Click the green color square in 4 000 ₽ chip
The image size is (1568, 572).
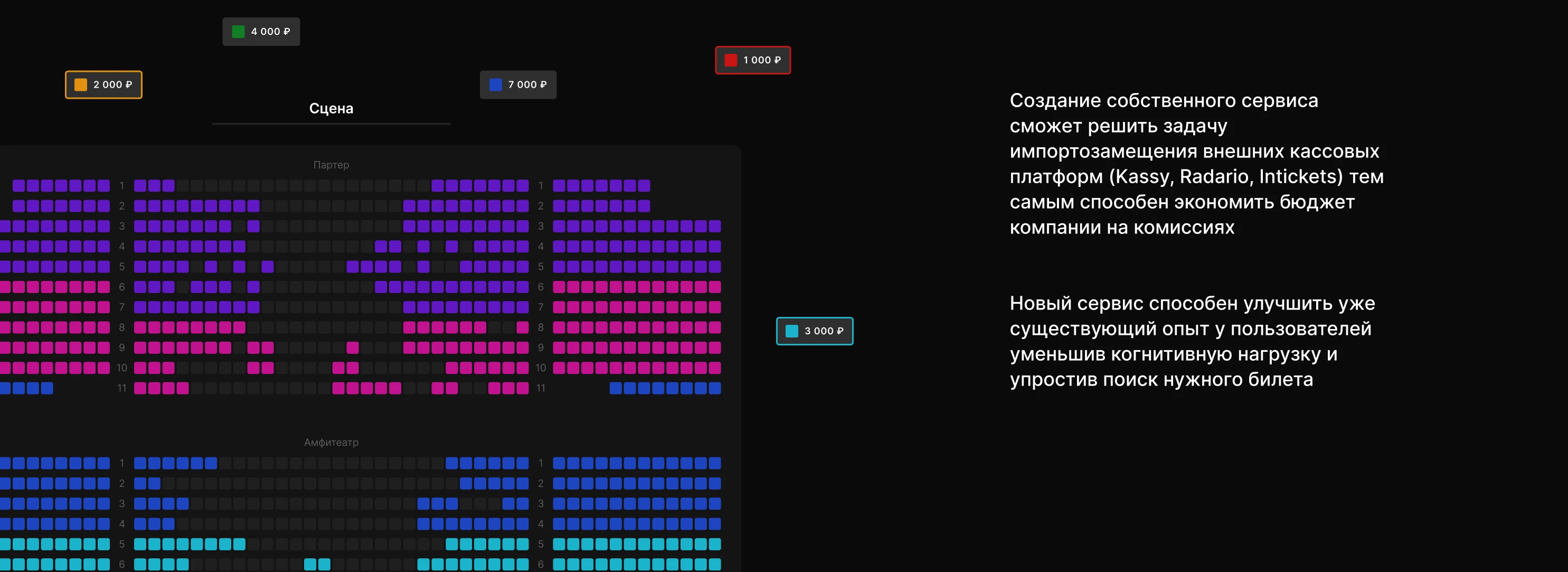(239, 32)
